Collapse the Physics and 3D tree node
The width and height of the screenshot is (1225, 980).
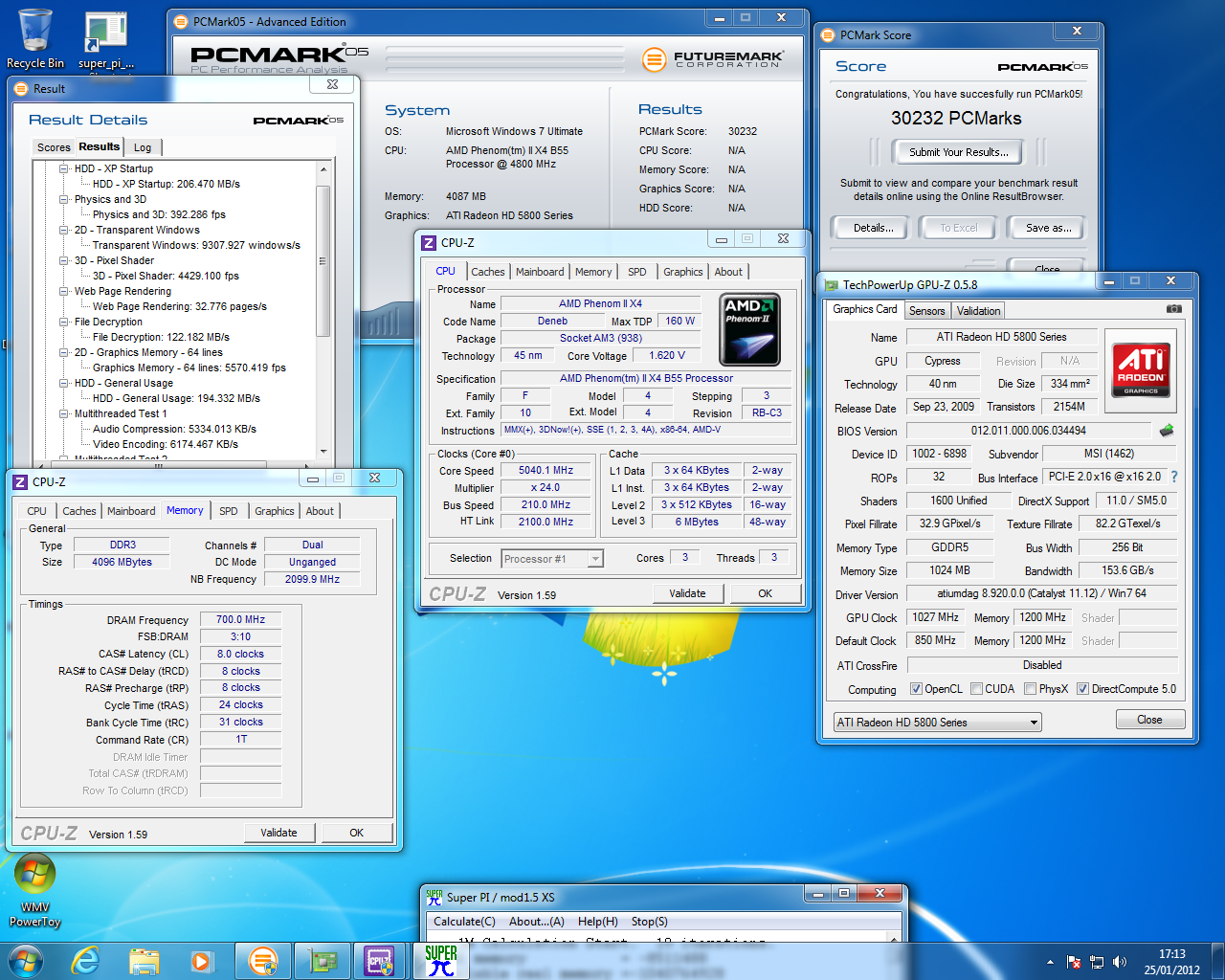pos(64,199)
